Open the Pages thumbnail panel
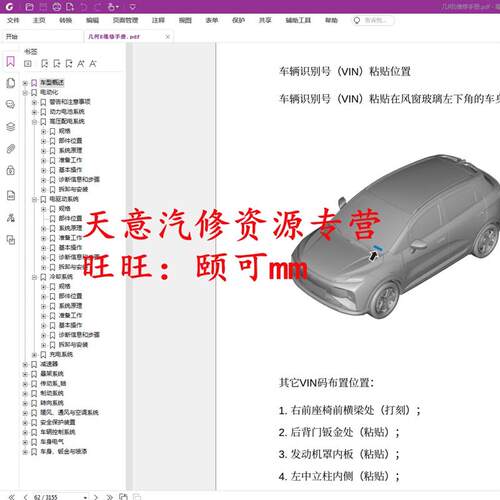500x500 pixels. pyautogui.click(x=11, y=83)
